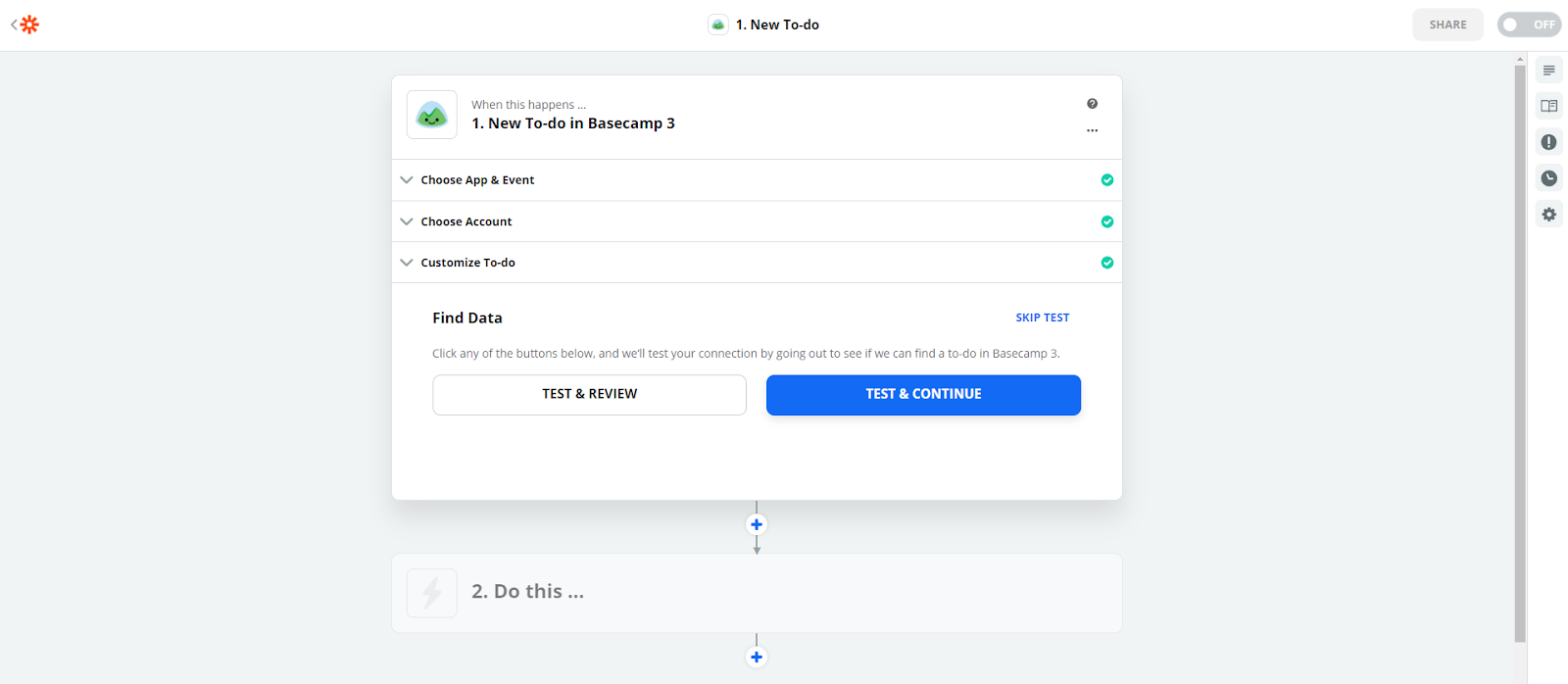1568x684 pixels.
Task: Click Skip Test link
Action: (x=1043, y=318)
